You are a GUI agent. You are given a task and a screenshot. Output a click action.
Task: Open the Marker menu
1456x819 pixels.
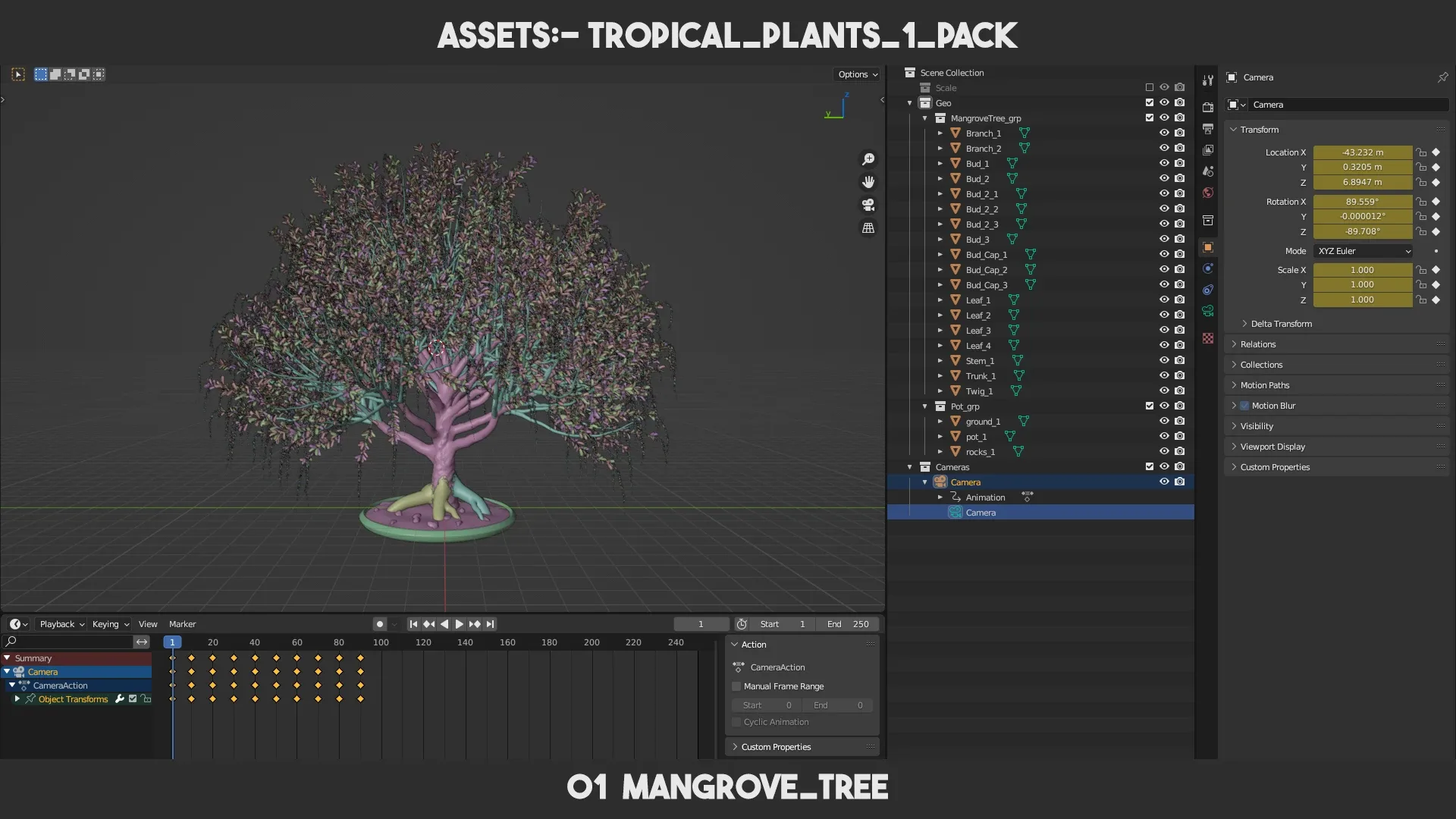[182, 624]
